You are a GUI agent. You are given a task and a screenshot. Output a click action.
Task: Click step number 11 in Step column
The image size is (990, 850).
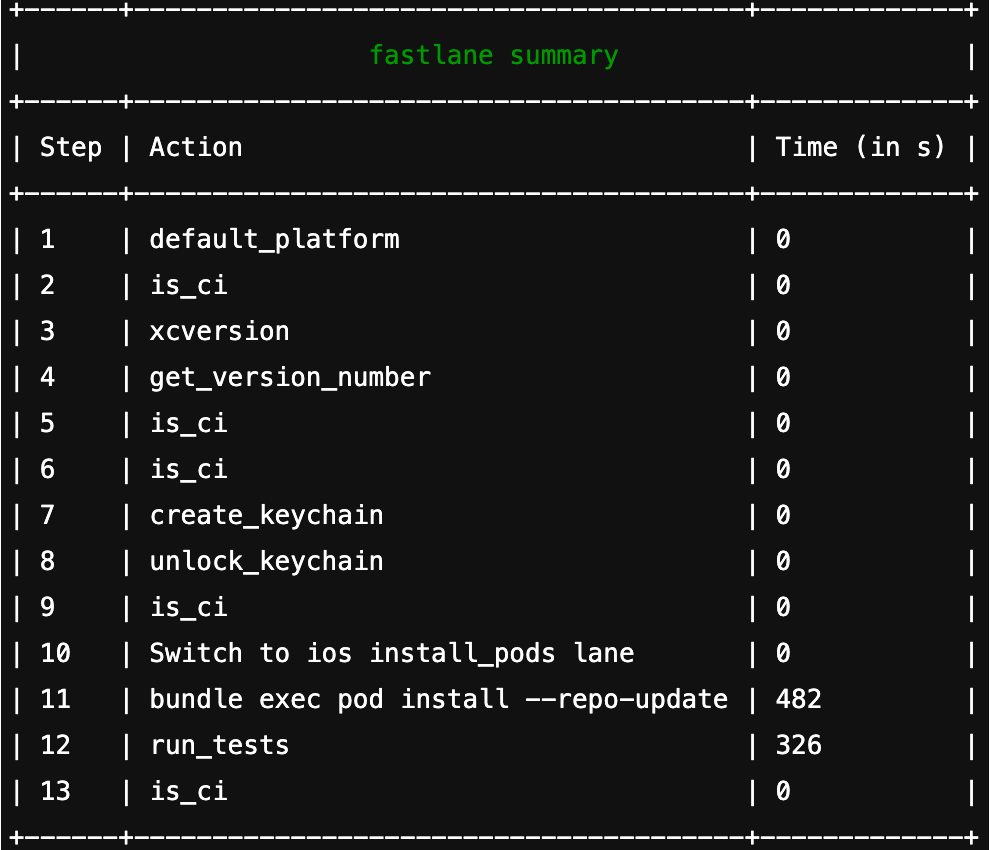[55, 699]
